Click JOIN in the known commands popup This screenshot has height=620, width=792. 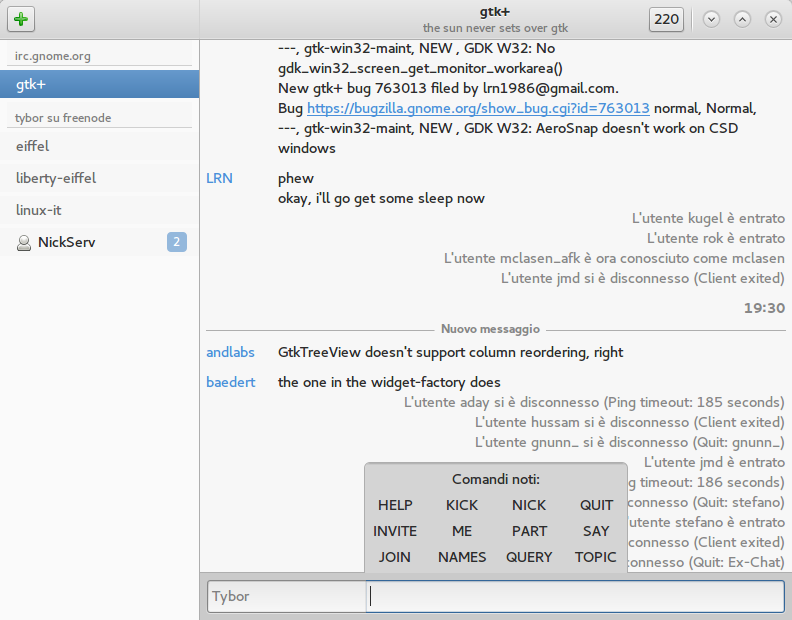point(395,557)
